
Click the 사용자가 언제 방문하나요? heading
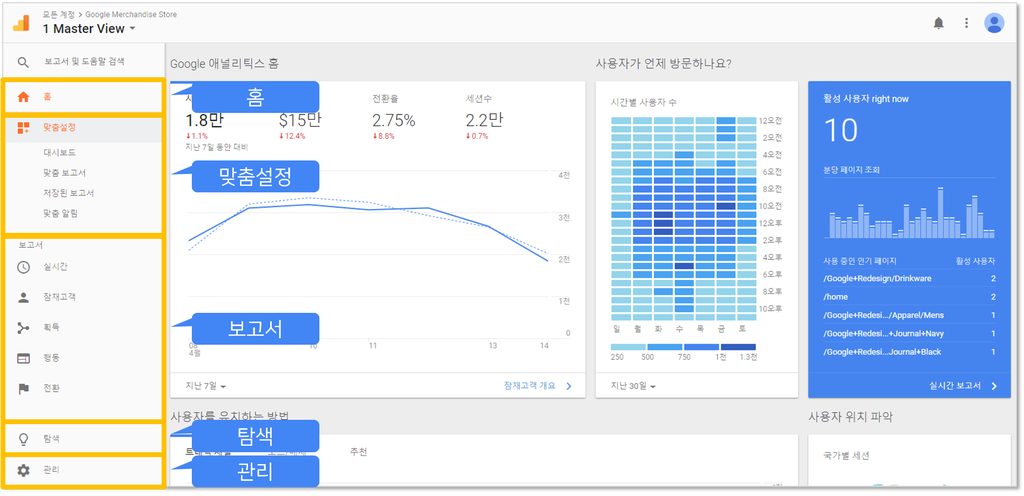[x=663, y=64]
